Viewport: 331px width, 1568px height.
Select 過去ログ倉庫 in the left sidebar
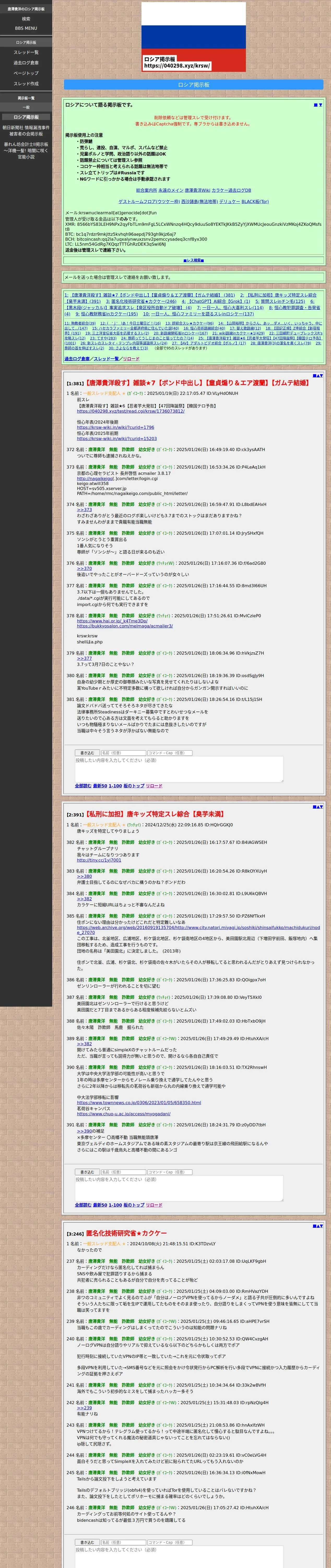[x=26, y=63]
